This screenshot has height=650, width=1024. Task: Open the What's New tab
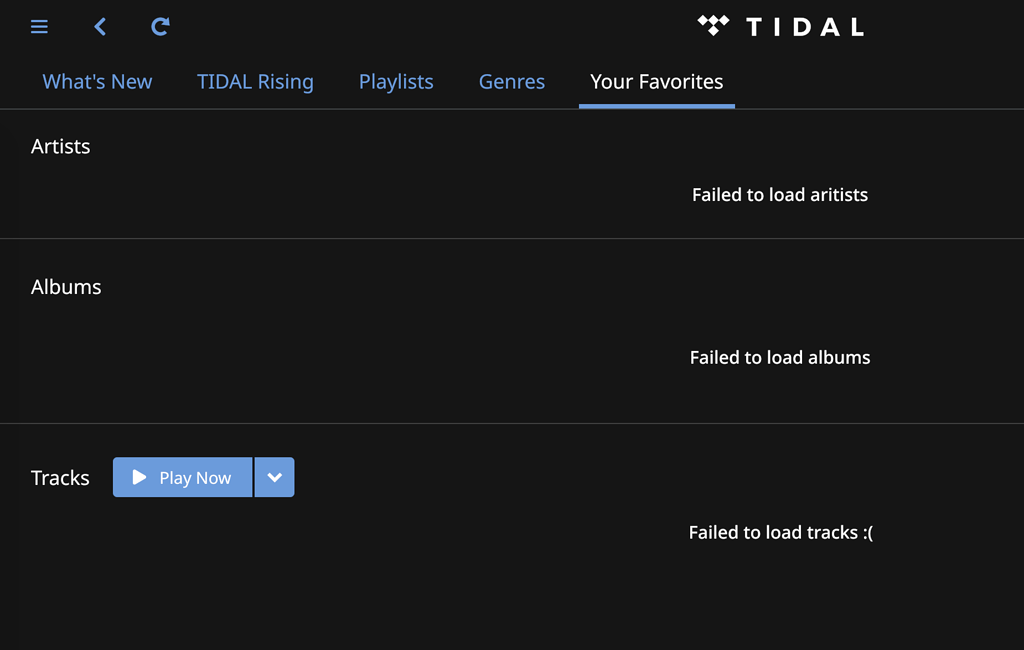click(x=97, y=81)
